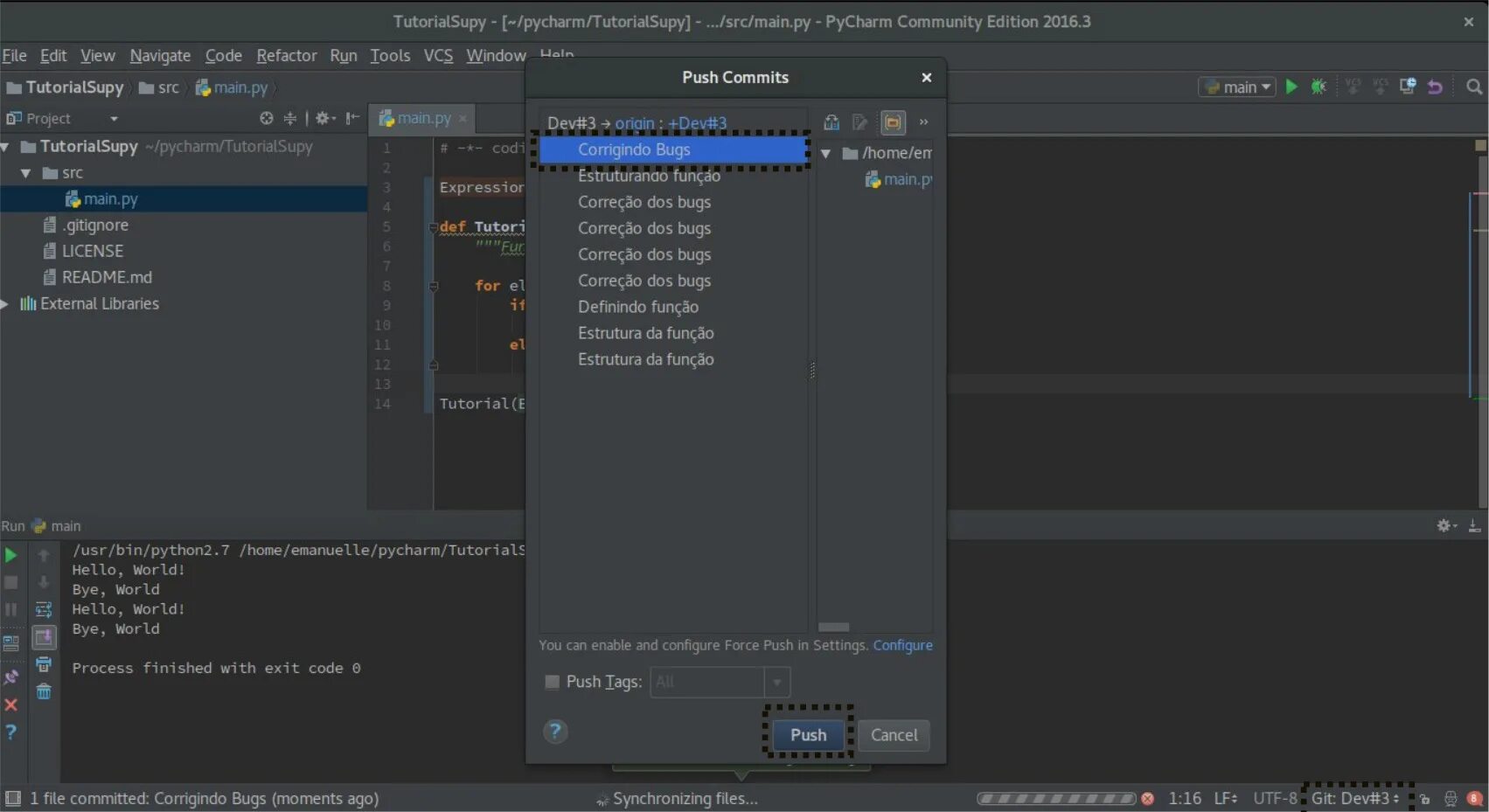Image resolution: width=1489 pixels, height=812 pixels.
Task: Open the Navigate menu
Action: [160, 55]
